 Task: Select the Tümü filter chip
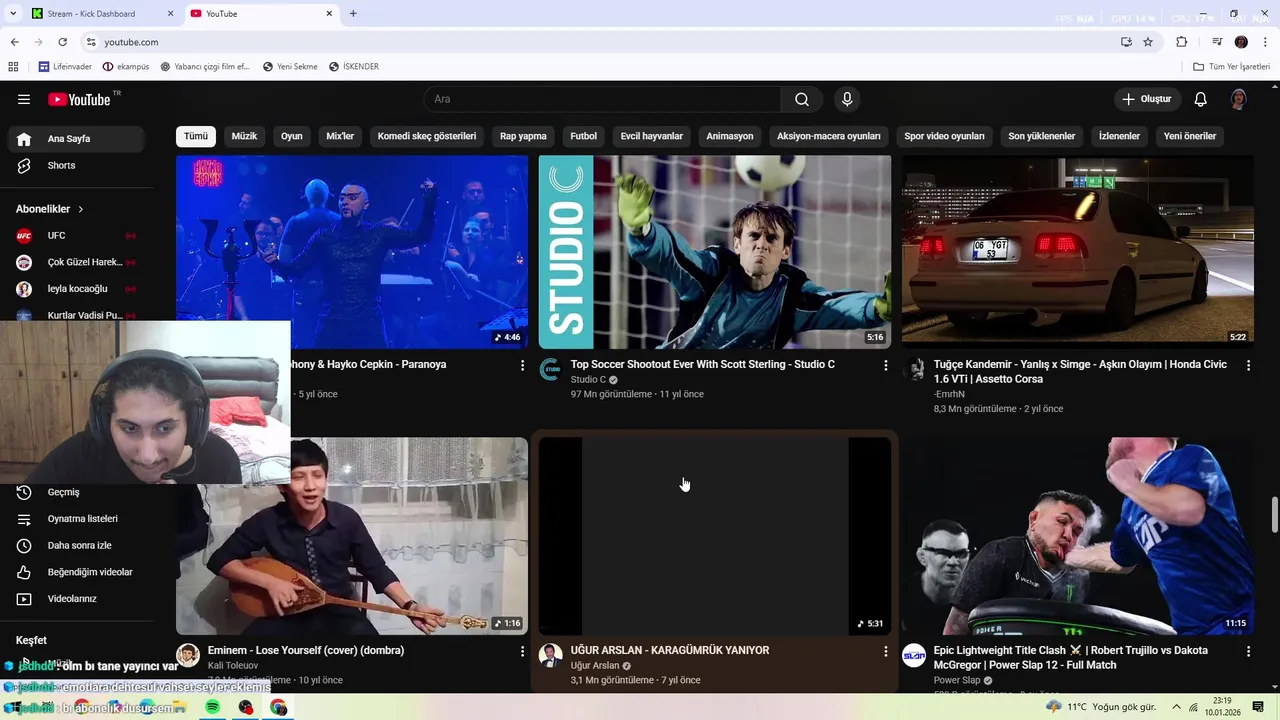point(196,136)
